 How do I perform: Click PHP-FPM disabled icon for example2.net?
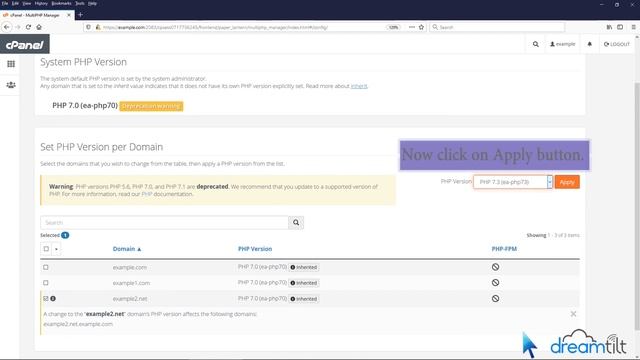coord(496,298)
